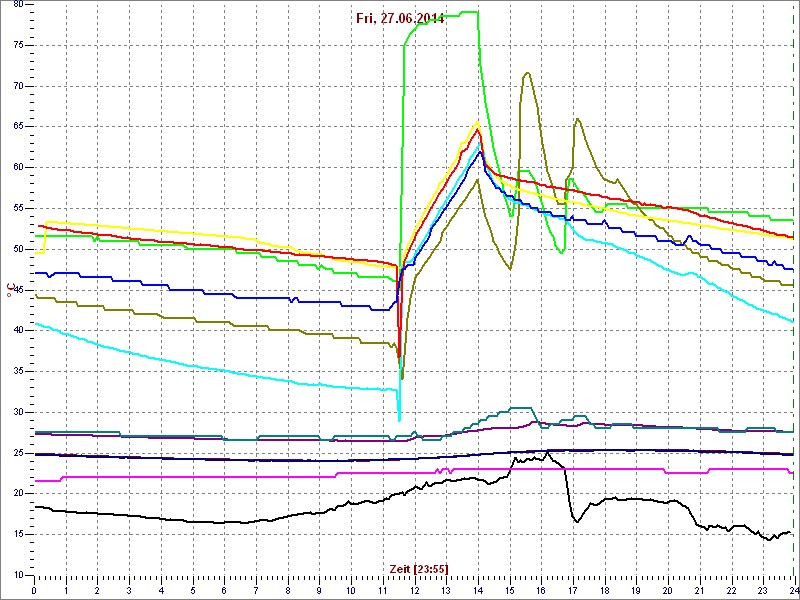Viewport: 800px width, 600px height.
Task: Select the hour 6 tick label on the time axis
Action: (x=224, y=590)
